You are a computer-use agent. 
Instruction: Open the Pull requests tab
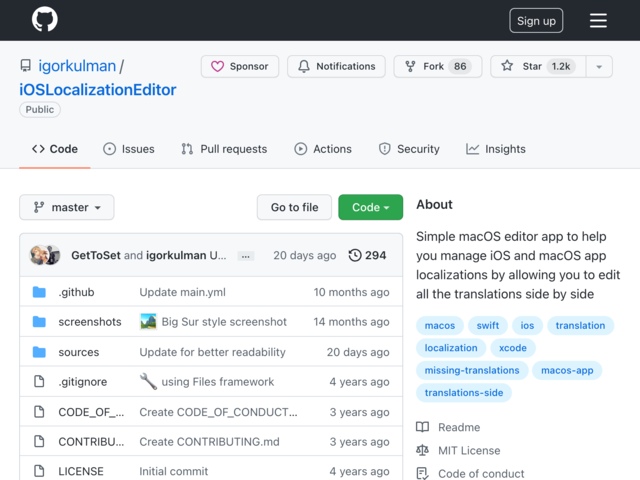pyautogui.click(x=224, y=149)
